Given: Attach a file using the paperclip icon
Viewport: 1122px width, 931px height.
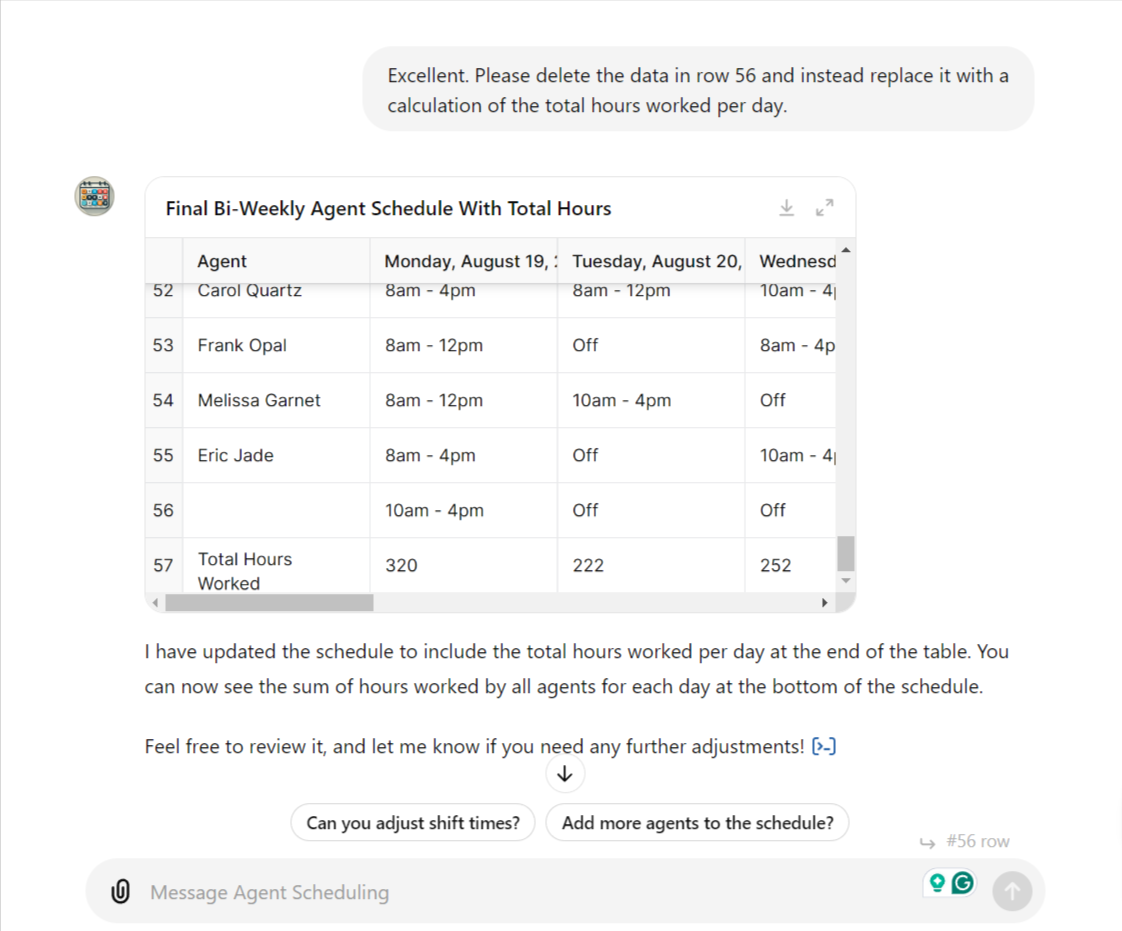Looking at the screenshot, I should click(x=119, y=890).
